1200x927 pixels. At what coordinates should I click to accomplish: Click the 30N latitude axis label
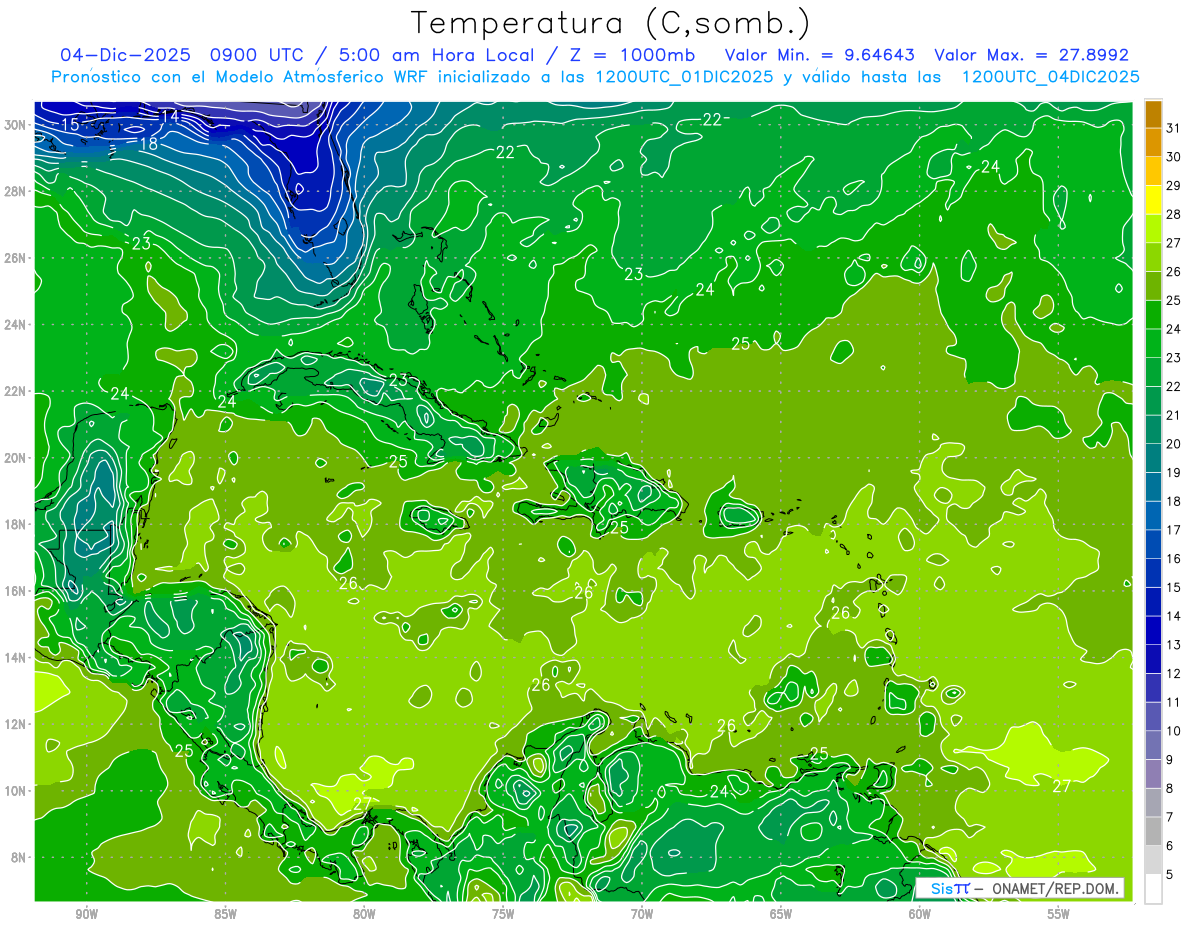15,124
